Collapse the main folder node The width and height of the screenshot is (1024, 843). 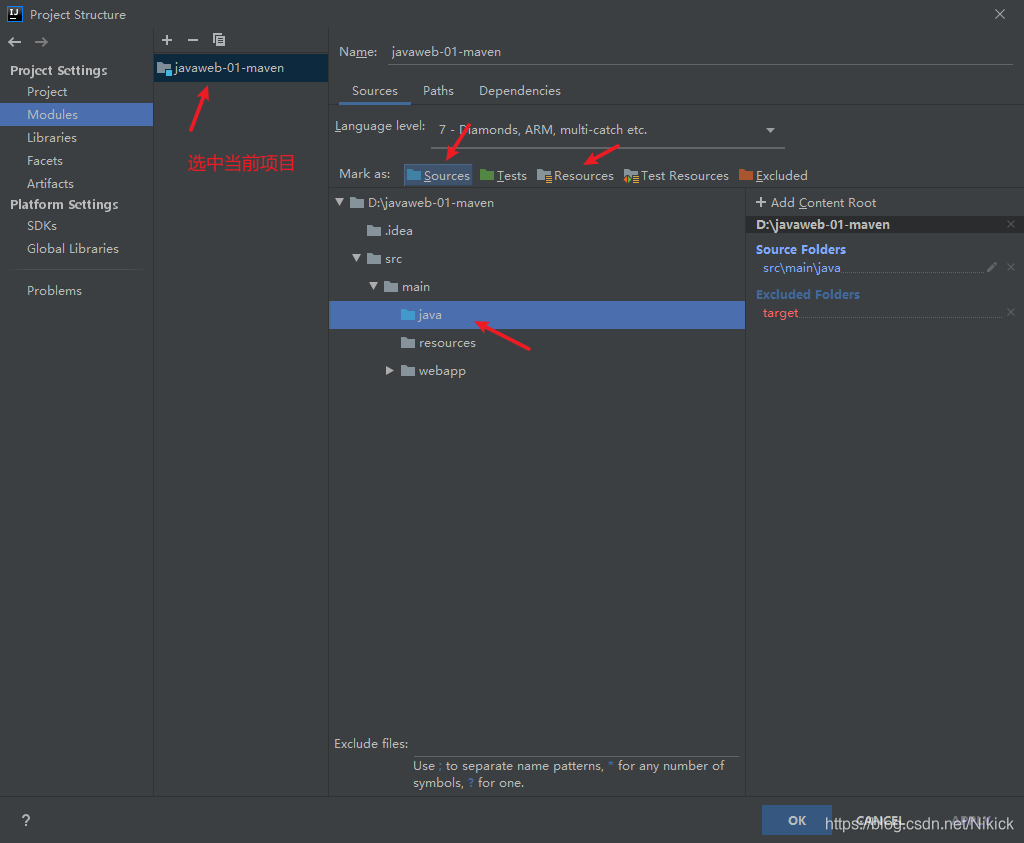click(x=374, y=286)
